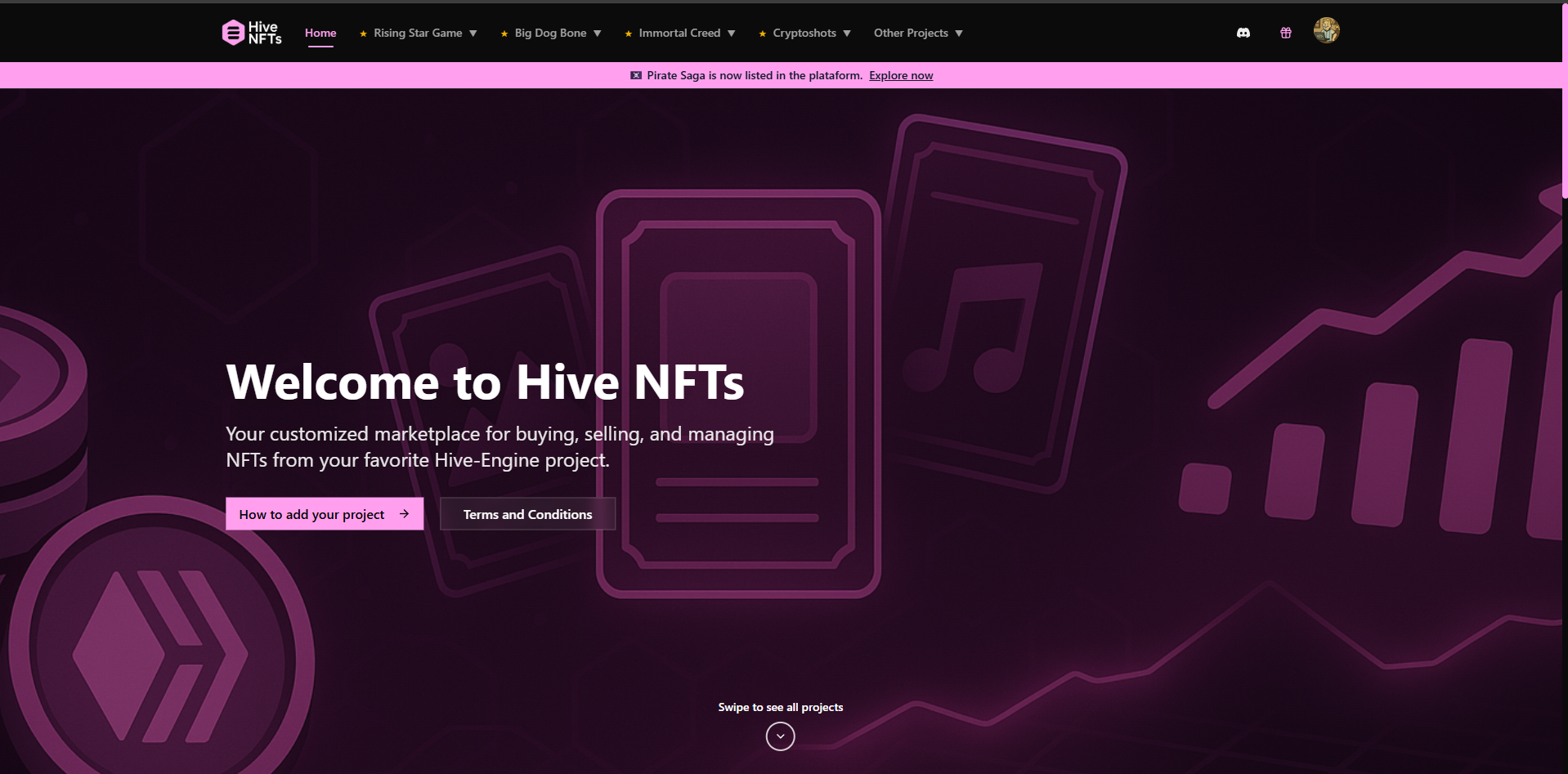Open the user profile avatar

pyautogui.click(x=1325, y=31)
